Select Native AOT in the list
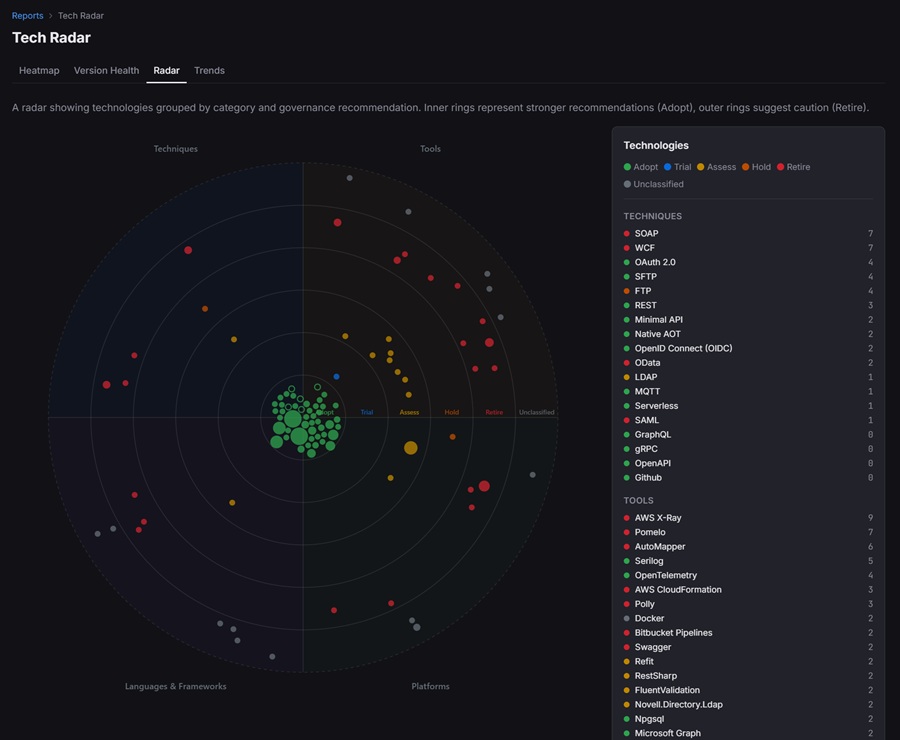 748,334
